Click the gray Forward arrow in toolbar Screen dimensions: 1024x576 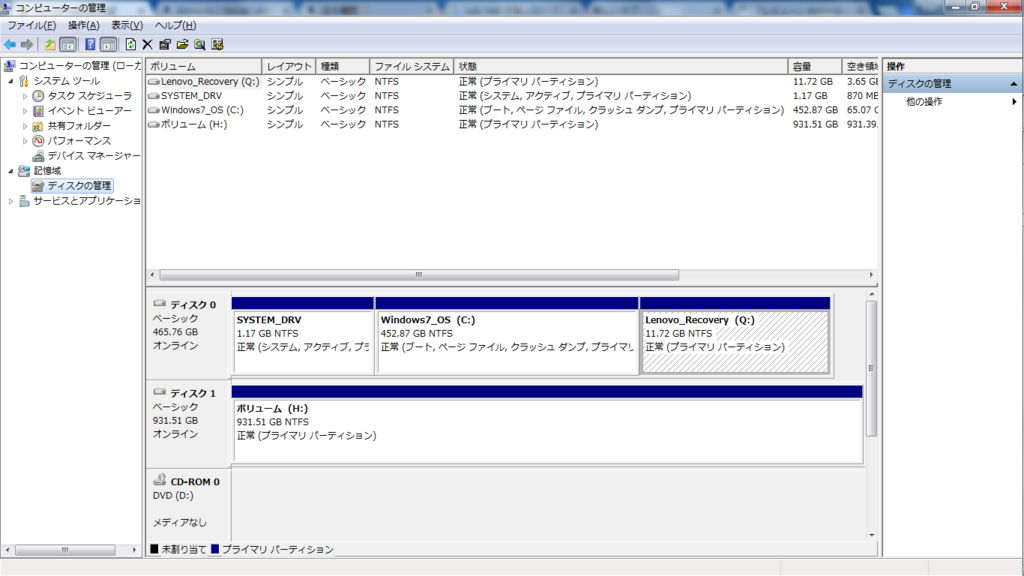click(27, 44)
